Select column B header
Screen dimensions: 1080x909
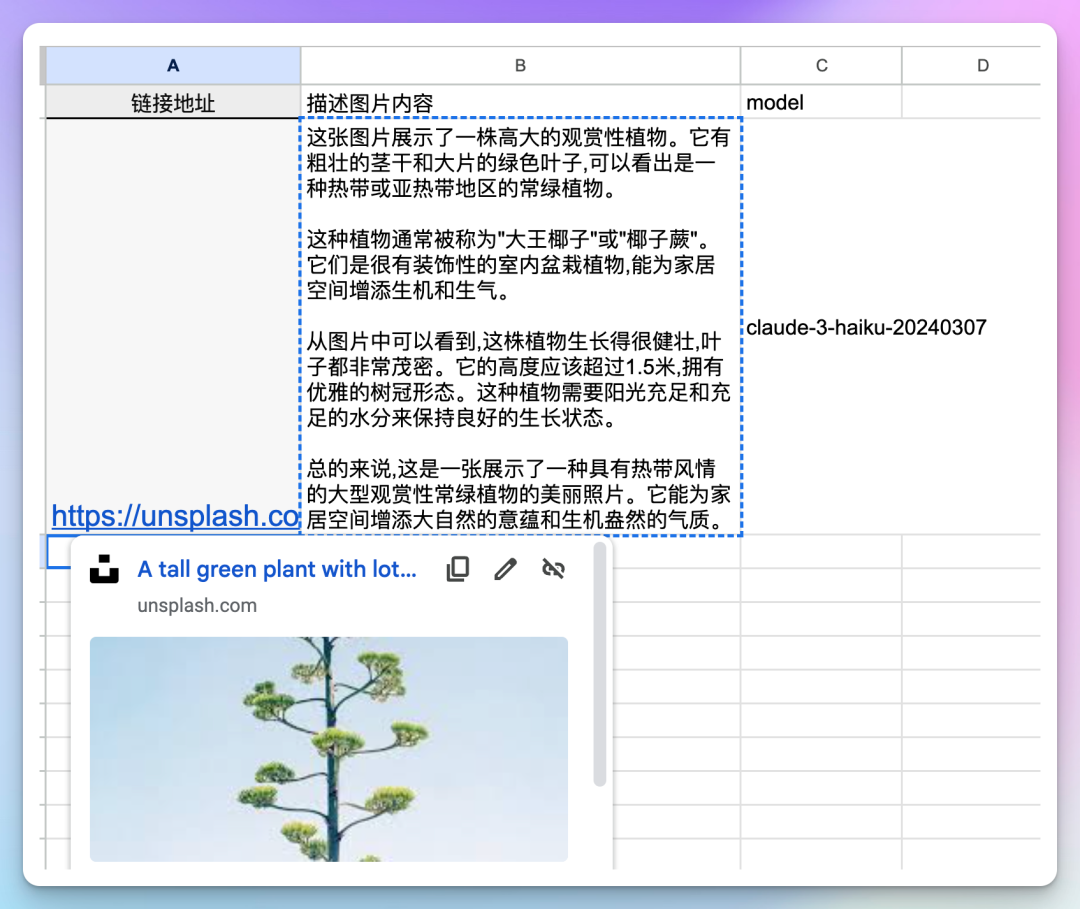coord(520,66)
